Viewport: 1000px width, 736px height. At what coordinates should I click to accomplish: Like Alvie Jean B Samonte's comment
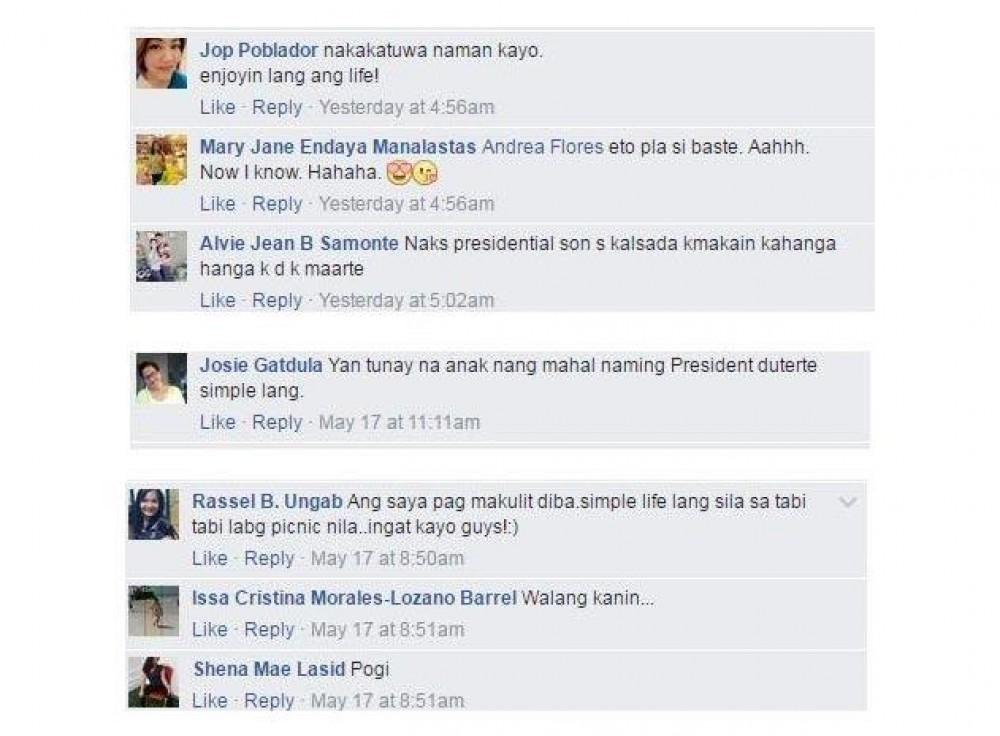point(217,300)
